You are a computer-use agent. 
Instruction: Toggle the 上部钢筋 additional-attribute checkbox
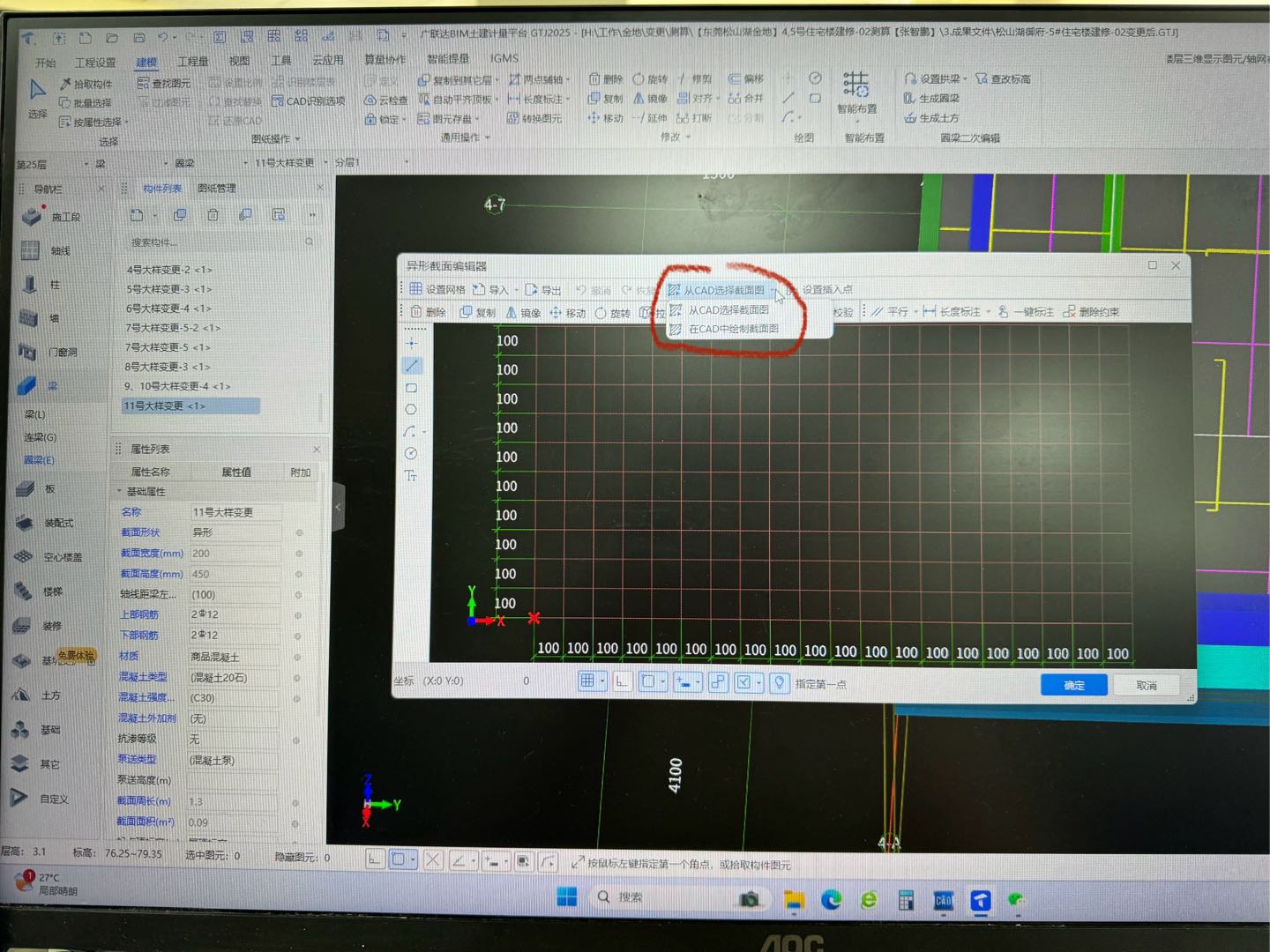click(298, 615)
